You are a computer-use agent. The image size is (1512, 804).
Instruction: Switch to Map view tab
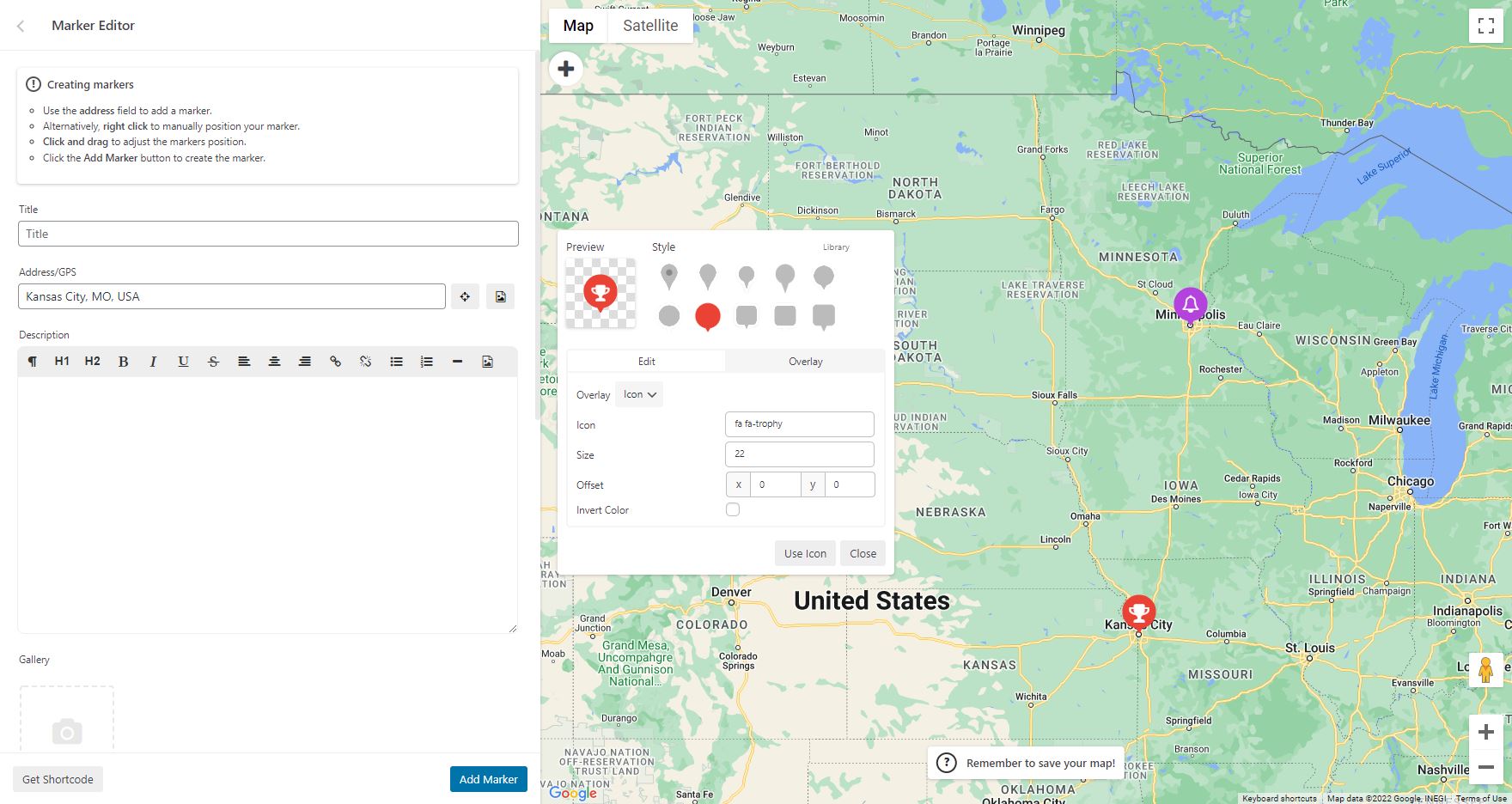click(578, 26)
